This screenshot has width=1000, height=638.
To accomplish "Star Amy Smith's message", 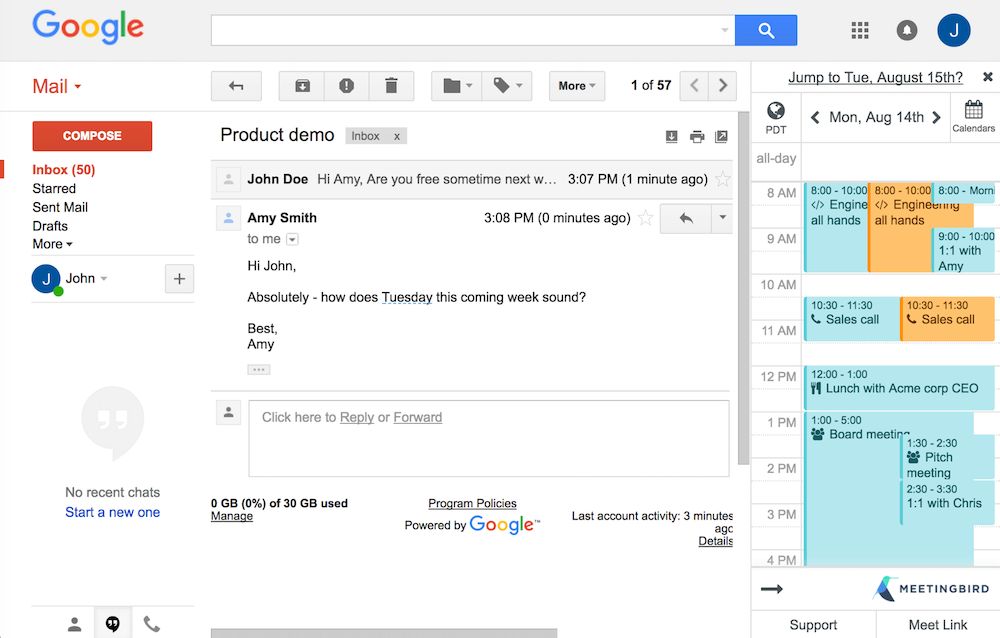I will (x=646, y=218).
